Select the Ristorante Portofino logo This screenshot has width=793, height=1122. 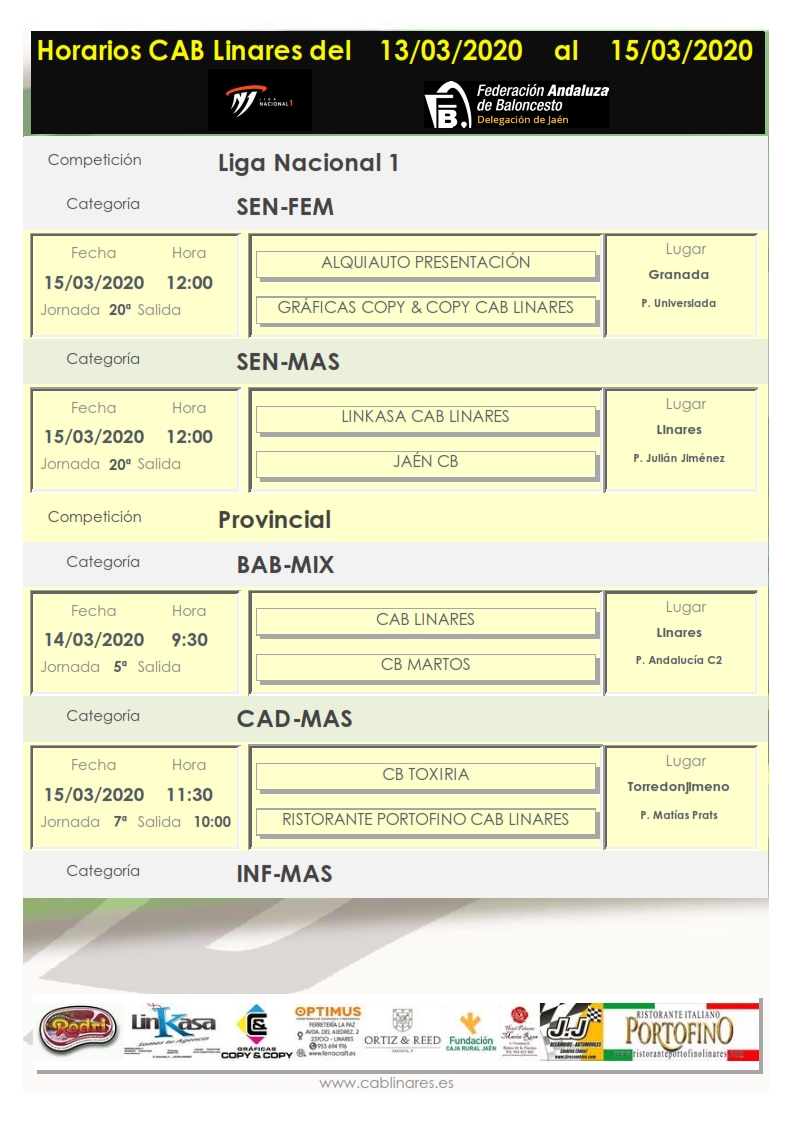point(681,1031)
